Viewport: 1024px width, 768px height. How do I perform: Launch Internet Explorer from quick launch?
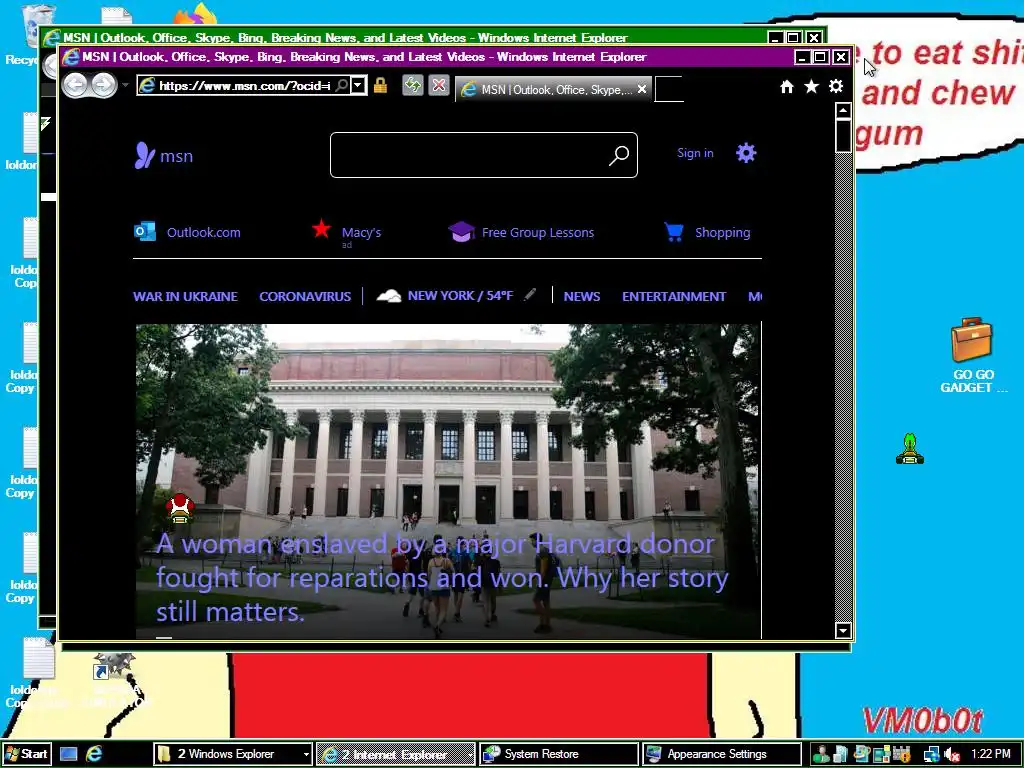(94, 754)
